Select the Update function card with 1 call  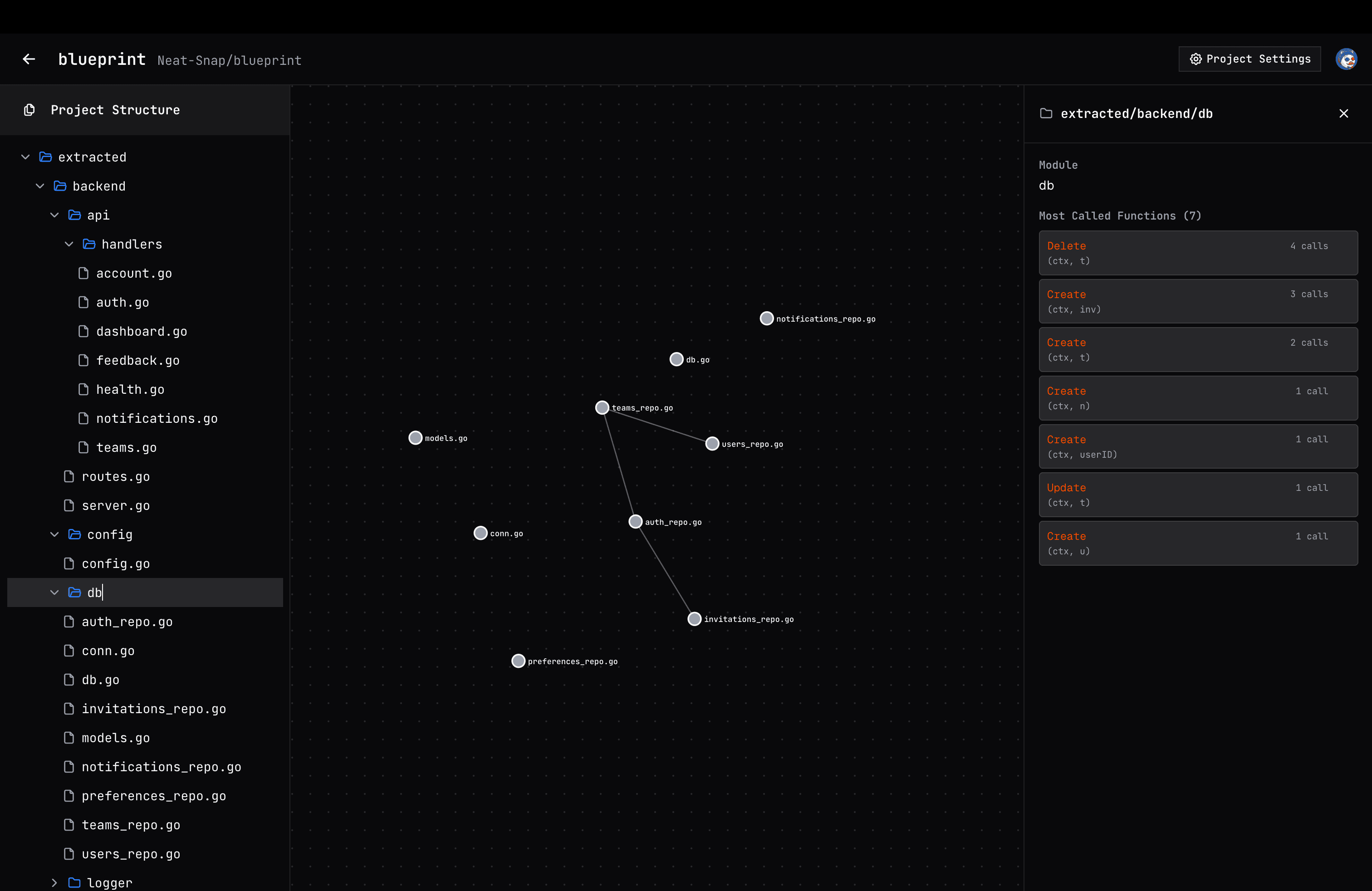tap(1198, 494)
